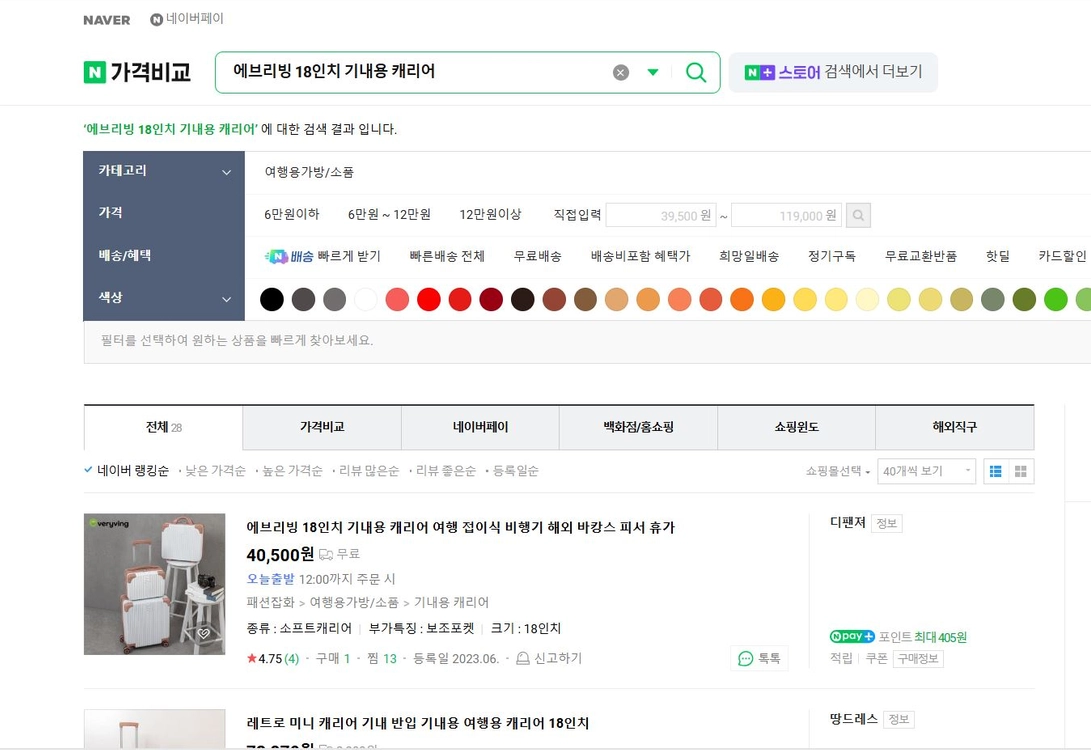Click the heart wishlist icon on product image
The image size is (1091, 750).
click(x=203, y=633)
